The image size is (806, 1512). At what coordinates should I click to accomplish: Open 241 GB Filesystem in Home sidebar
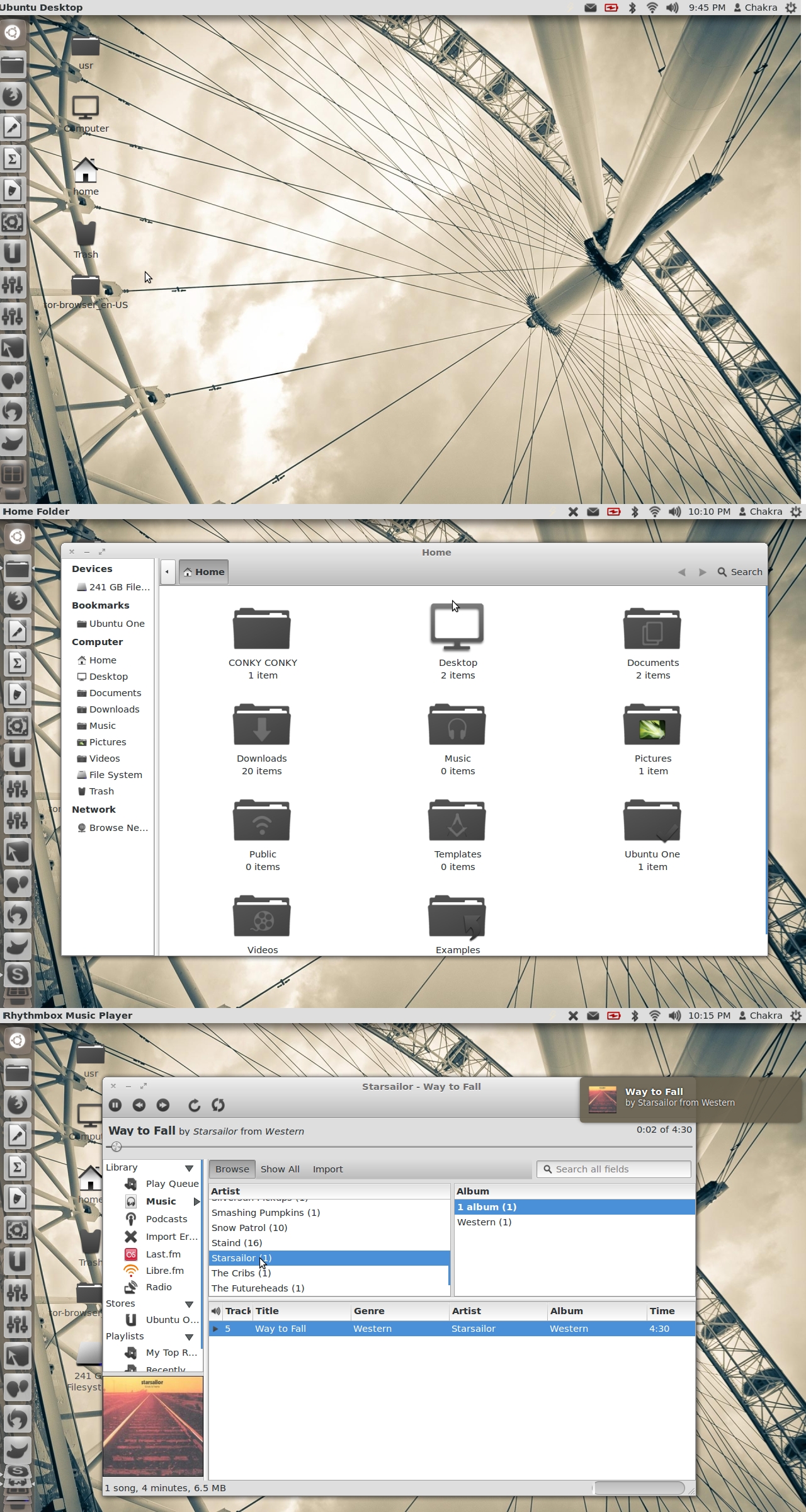pyautogui.click(x=113, y=587)
